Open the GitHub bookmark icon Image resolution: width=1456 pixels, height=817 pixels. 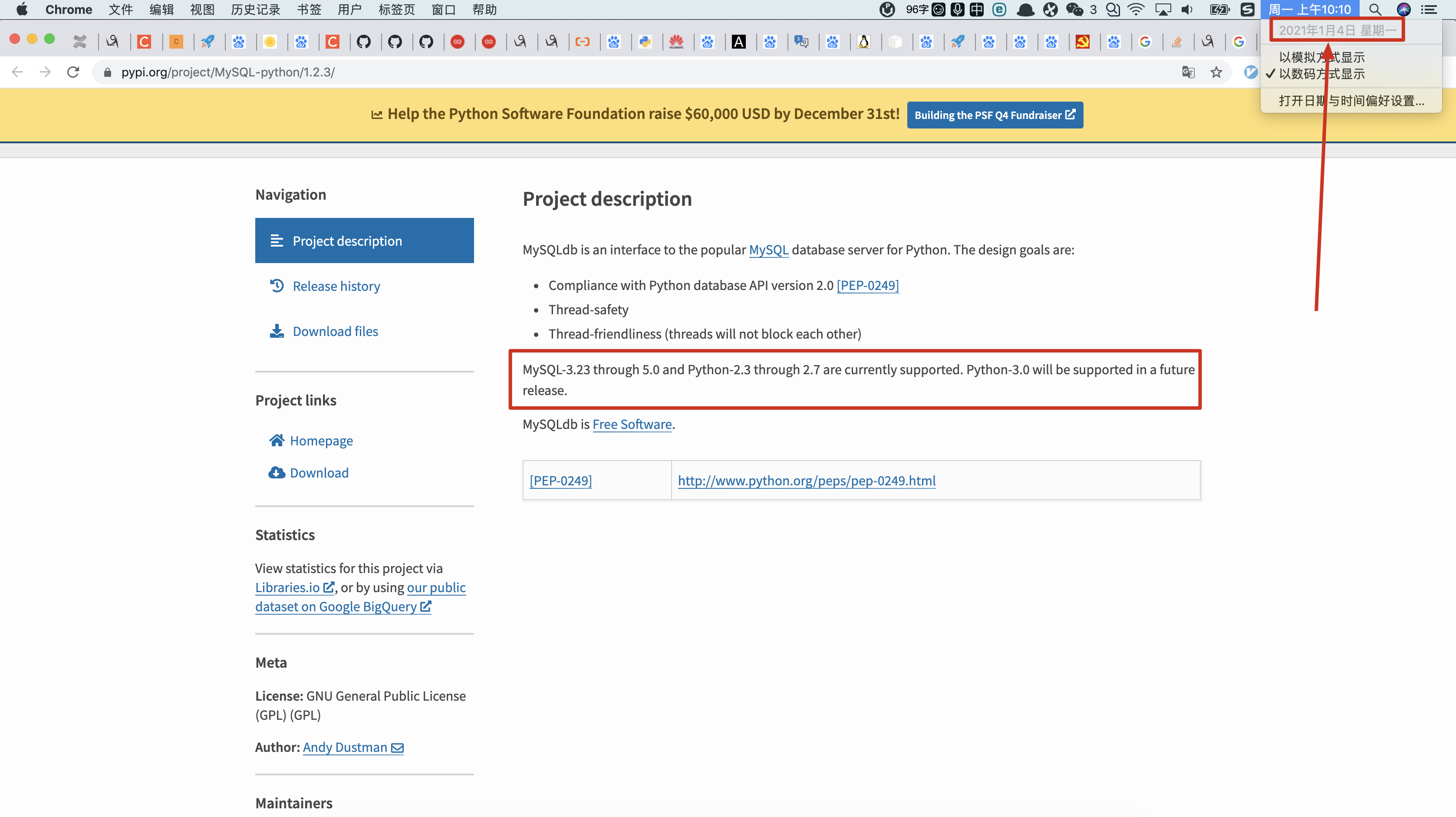[365, 42]
